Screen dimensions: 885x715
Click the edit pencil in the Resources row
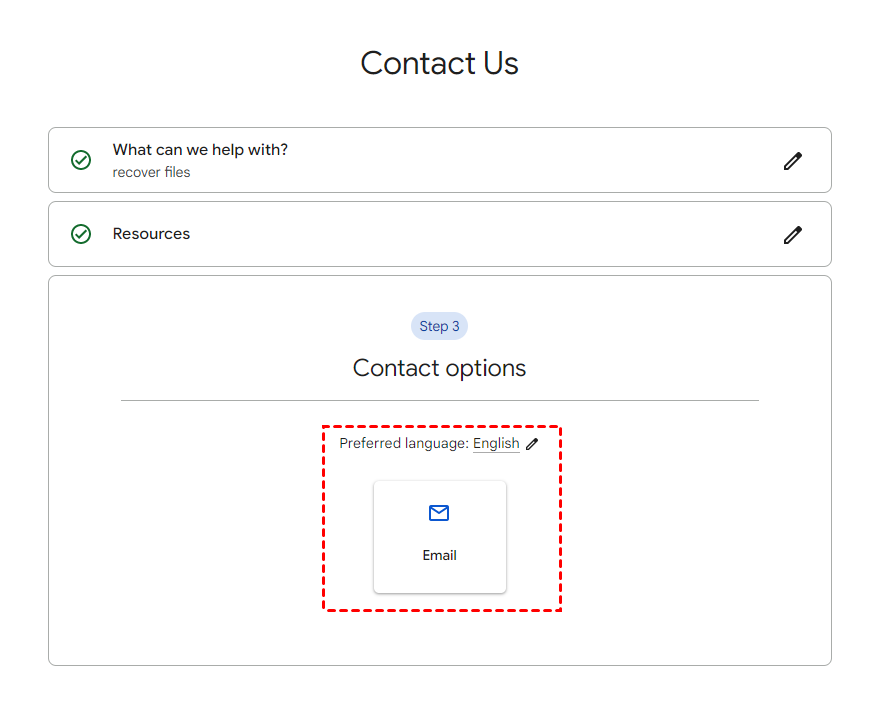tap(793, 235)
